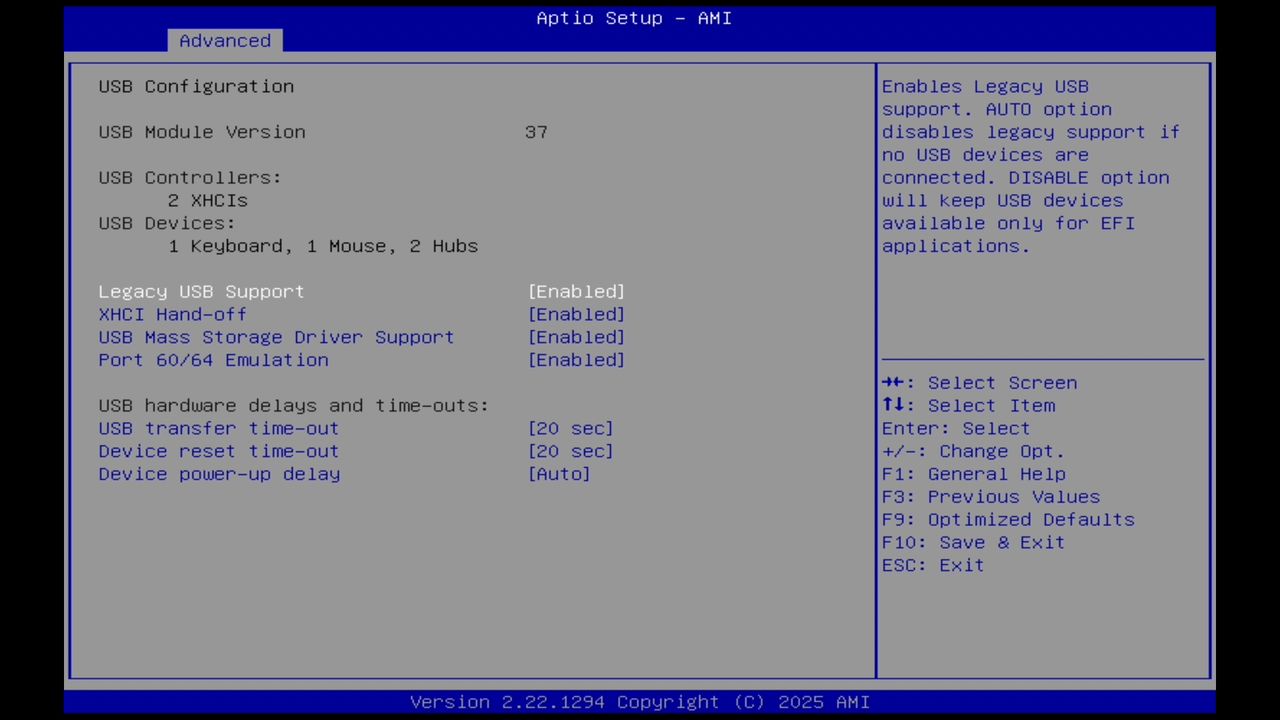Click the Aptio Setup AMI title bar
The image size is (1280, 720).
tap(634, 18)
